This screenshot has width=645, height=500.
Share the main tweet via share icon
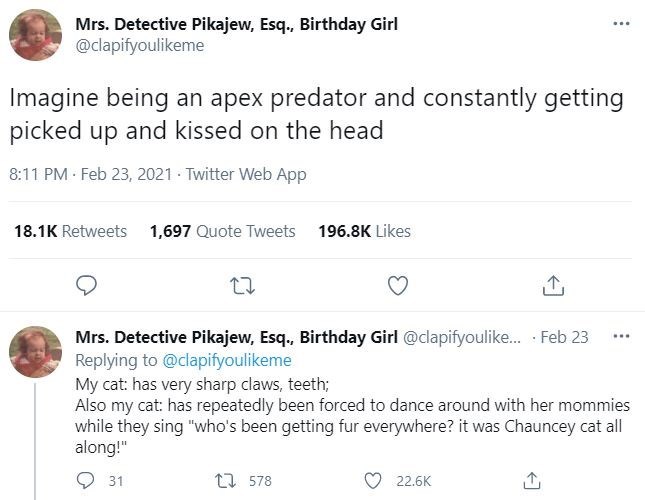(x=552, y=286)
